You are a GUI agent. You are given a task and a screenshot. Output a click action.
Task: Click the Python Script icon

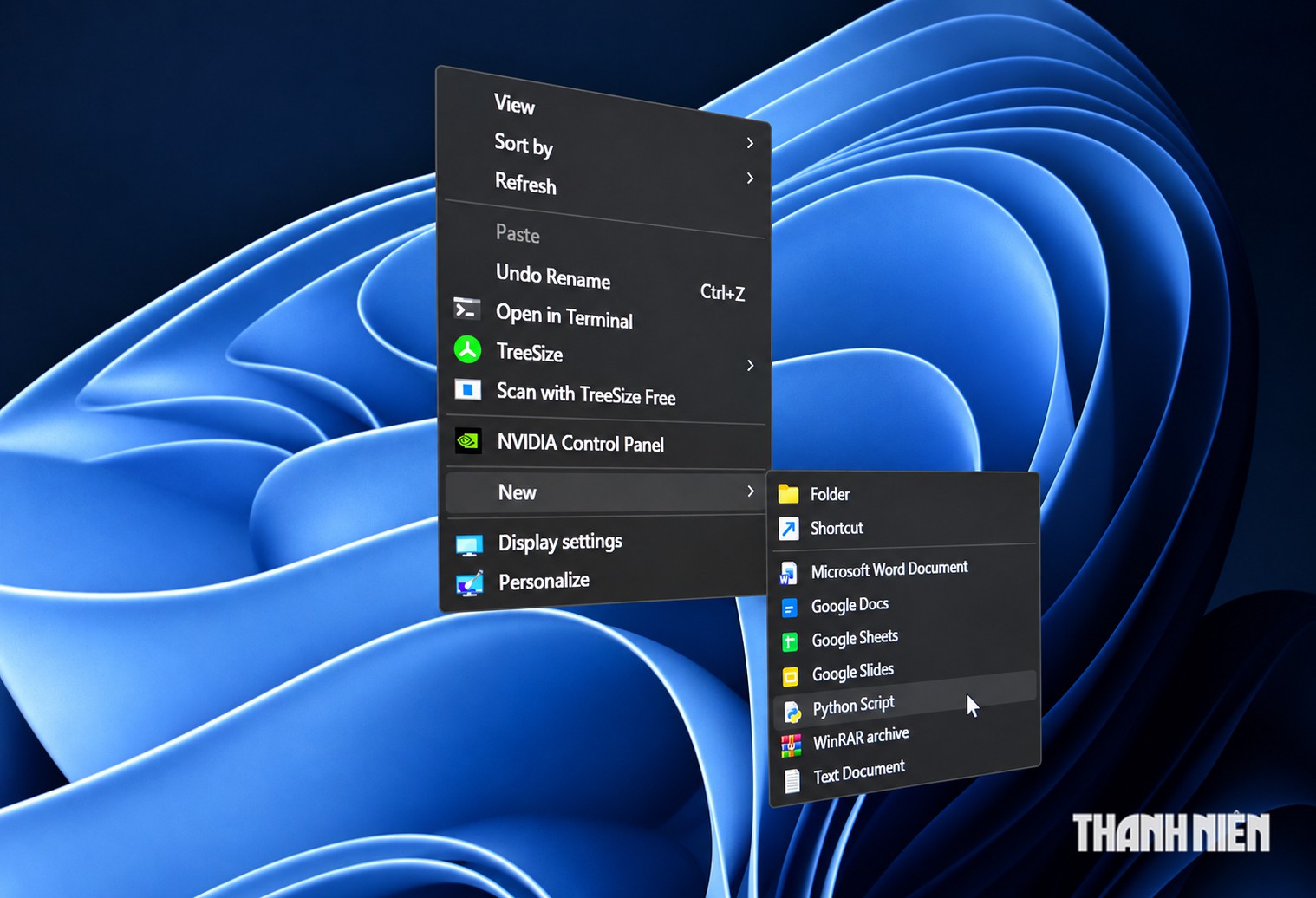(x=792, y=712)
